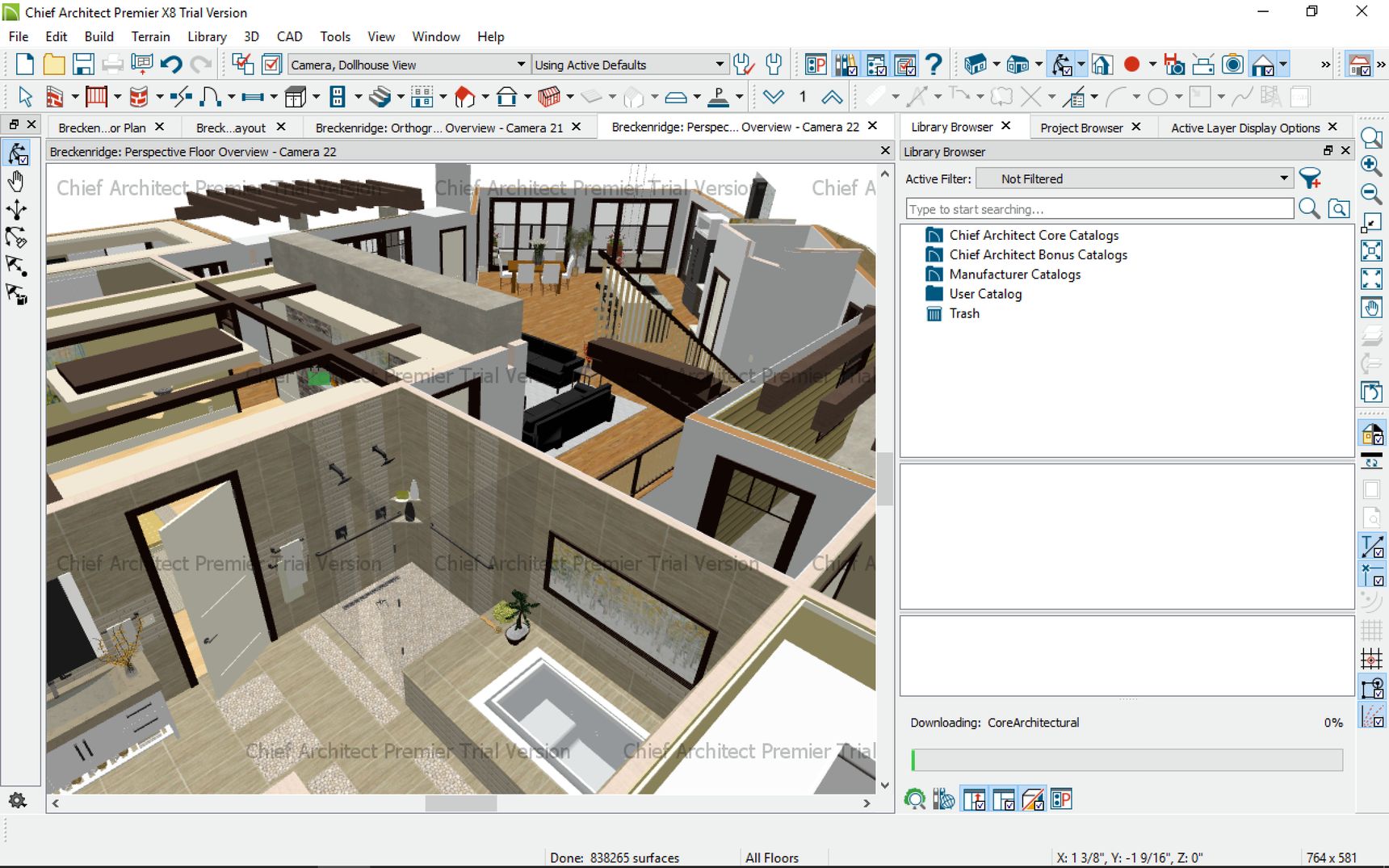Click the Zoom Out magnifier on right toolbar
Viewport: 1389px width, 868px height.
pos(1371,194)
